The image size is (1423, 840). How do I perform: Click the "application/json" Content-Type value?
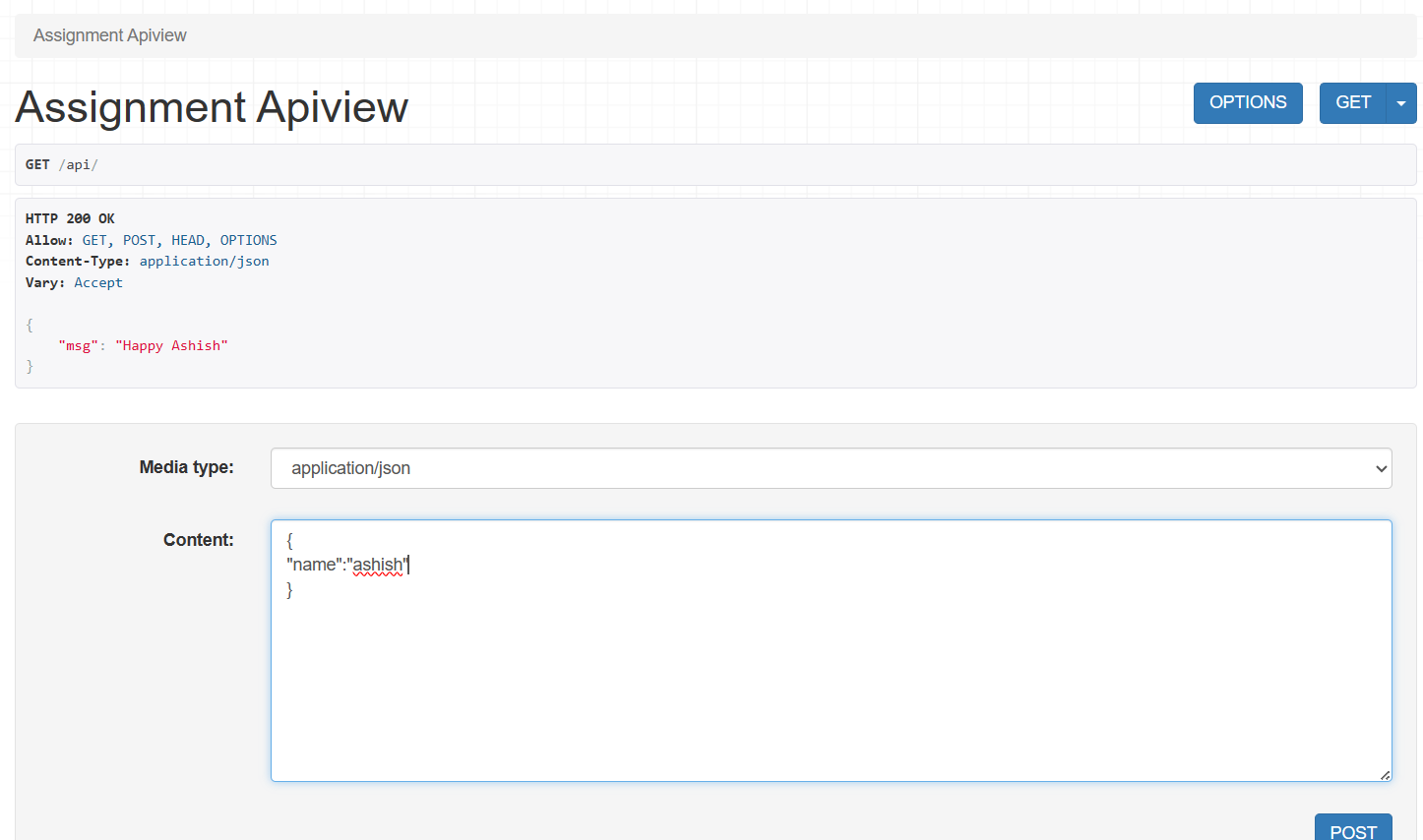[204, 261]
